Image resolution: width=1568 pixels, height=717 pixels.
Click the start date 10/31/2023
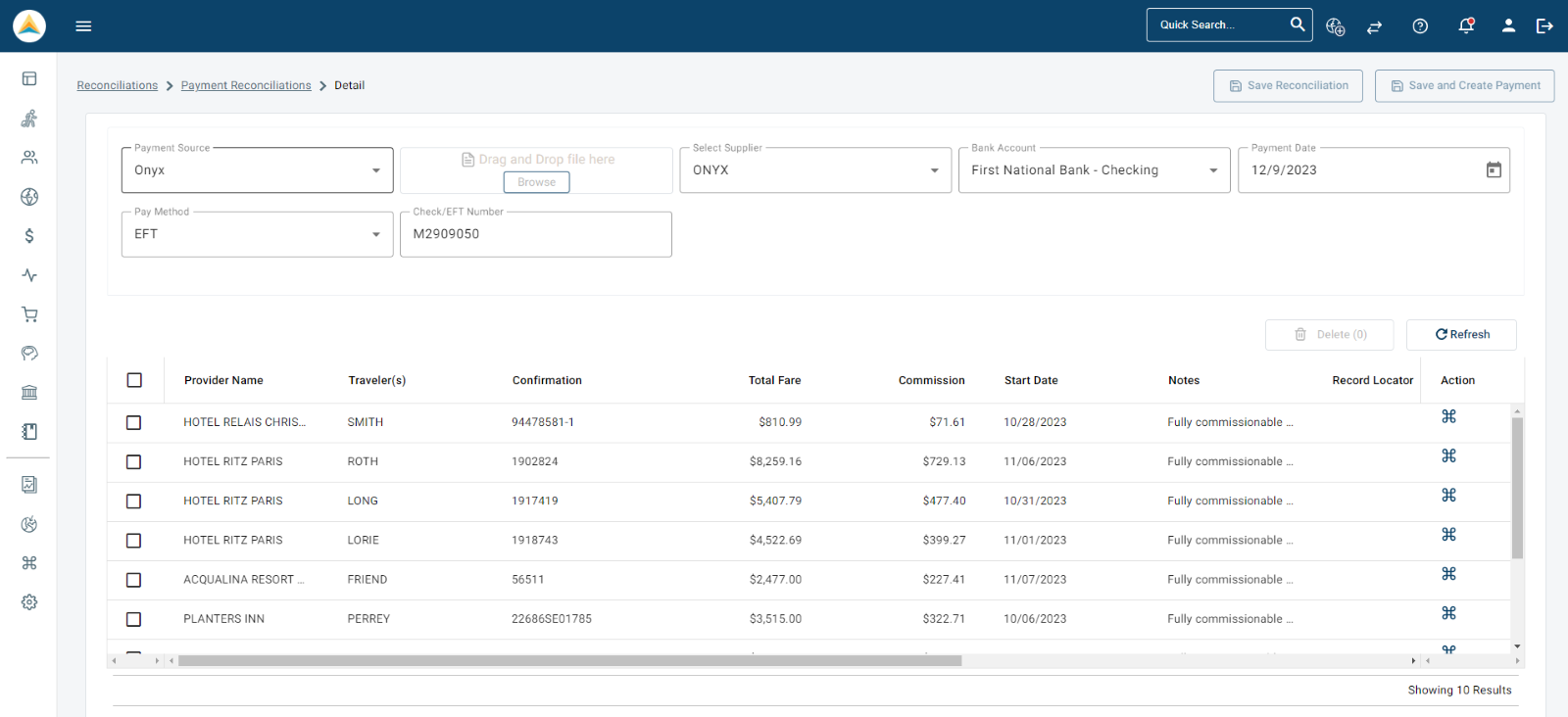tap(1035, 501)
